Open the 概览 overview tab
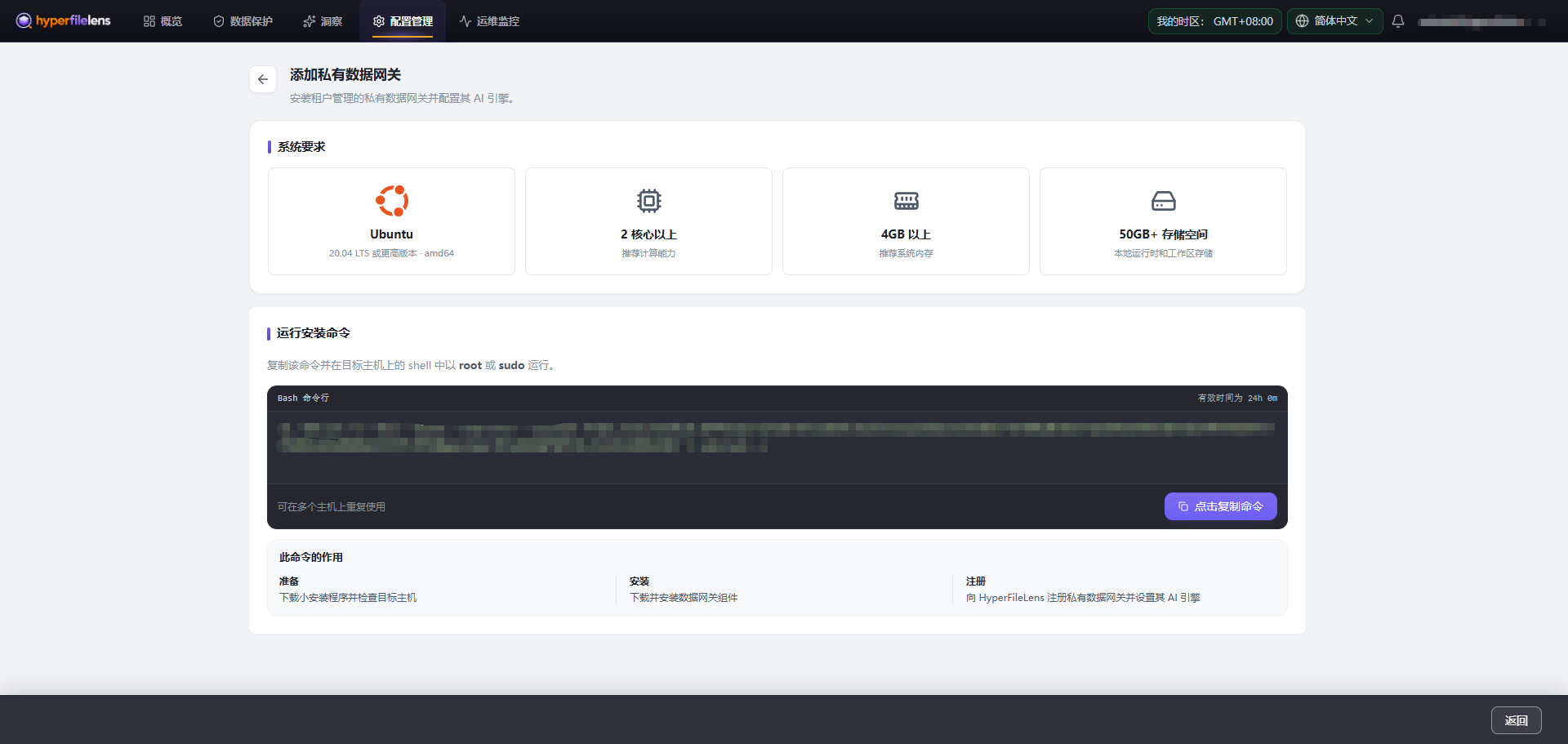The width and height of the screenshot is (1568, 744). [x=163, y=21]
